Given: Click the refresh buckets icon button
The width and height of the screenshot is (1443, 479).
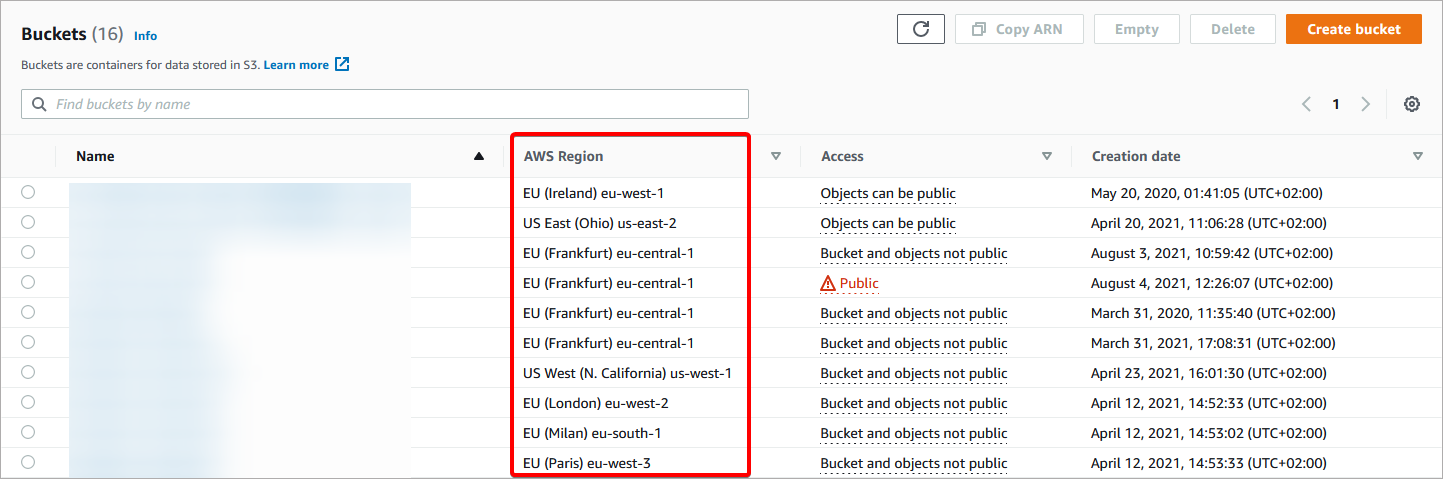Looking at the screenshot, I should click(921, 29).
